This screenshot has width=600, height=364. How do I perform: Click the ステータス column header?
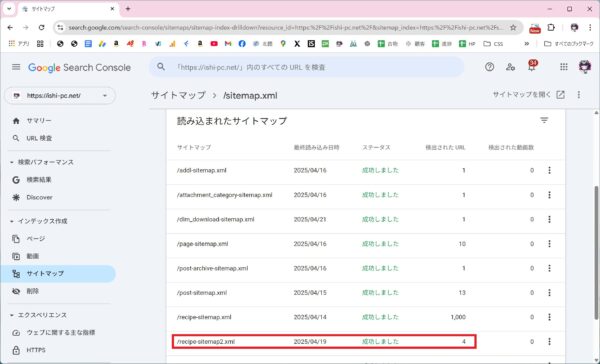coord(376,147)
